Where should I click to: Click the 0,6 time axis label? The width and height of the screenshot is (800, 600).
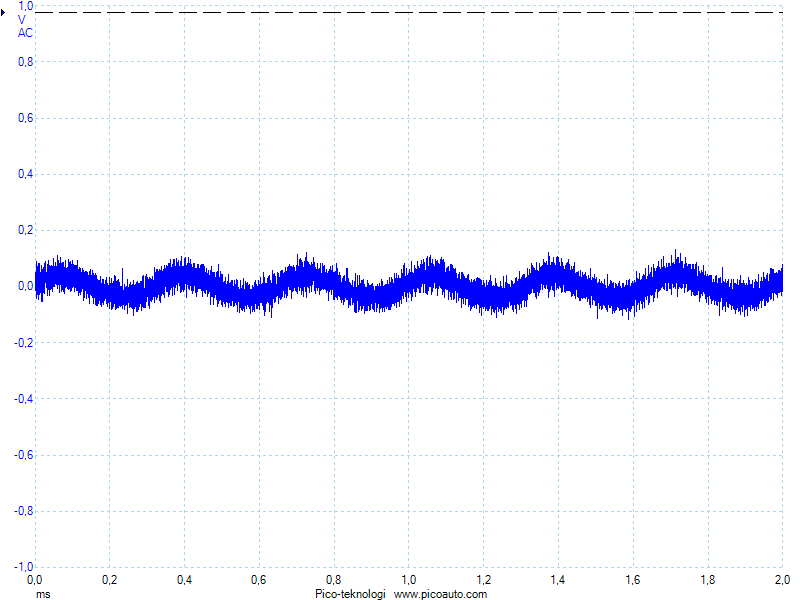pos(259,580)
